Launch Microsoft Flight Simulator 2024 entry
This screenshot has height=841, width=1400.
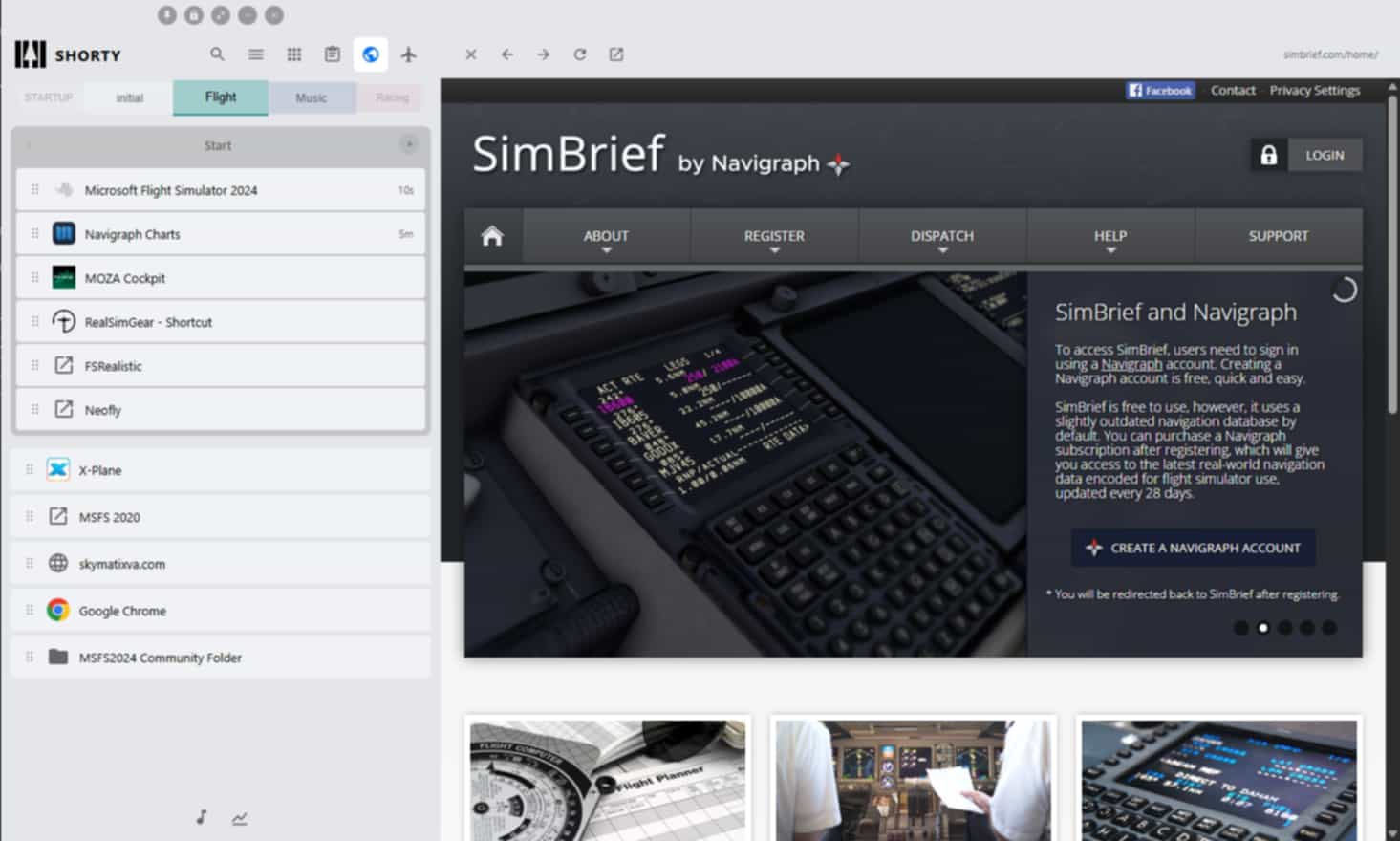pyautogui.click(x=221, y=190)
